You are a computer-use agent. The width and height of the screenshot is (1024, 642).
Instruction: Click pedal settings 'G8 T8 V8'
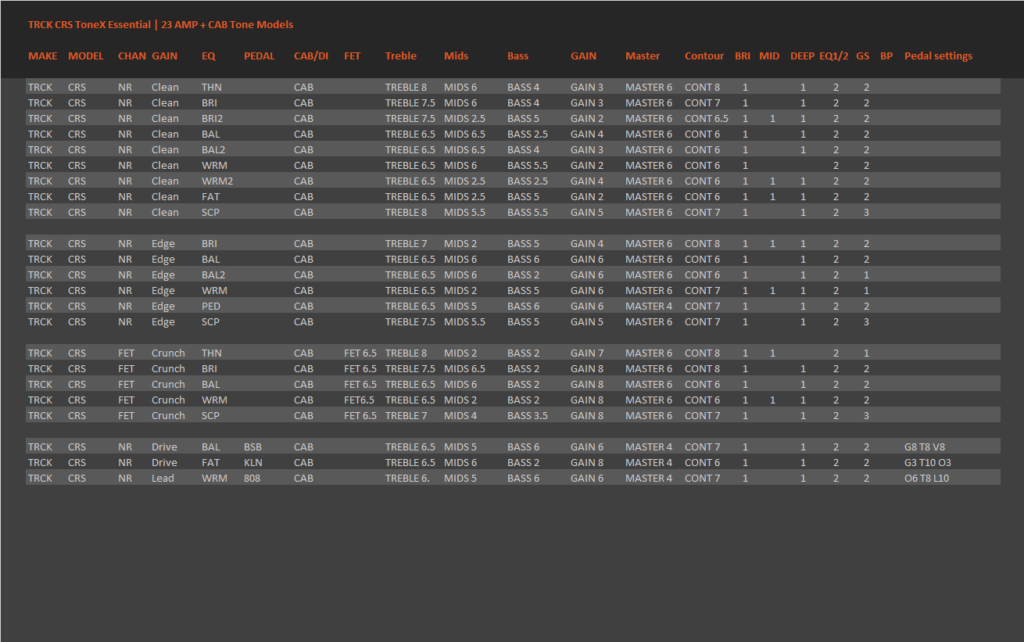coord(925,447)
